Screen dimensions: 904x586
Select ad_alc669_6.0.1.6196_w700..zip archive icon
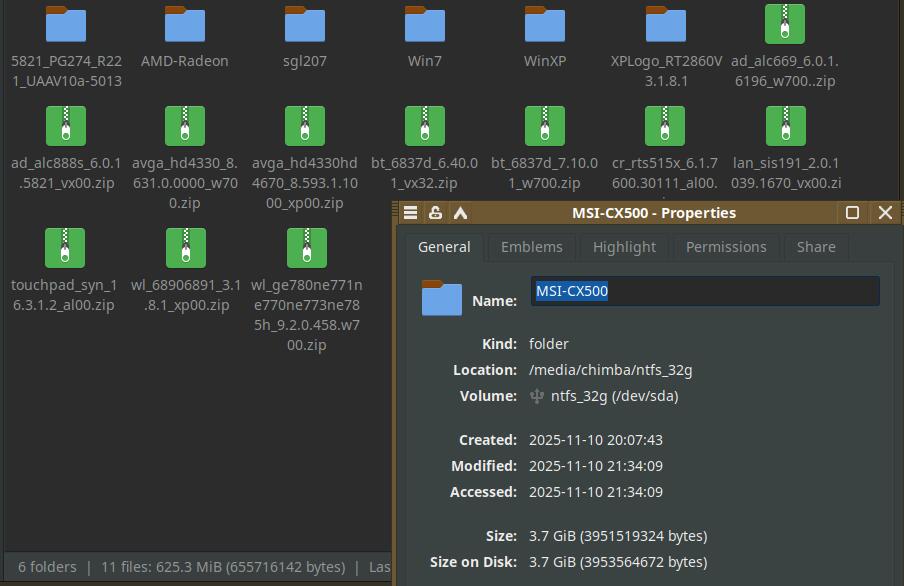click(x=785, y=24)
